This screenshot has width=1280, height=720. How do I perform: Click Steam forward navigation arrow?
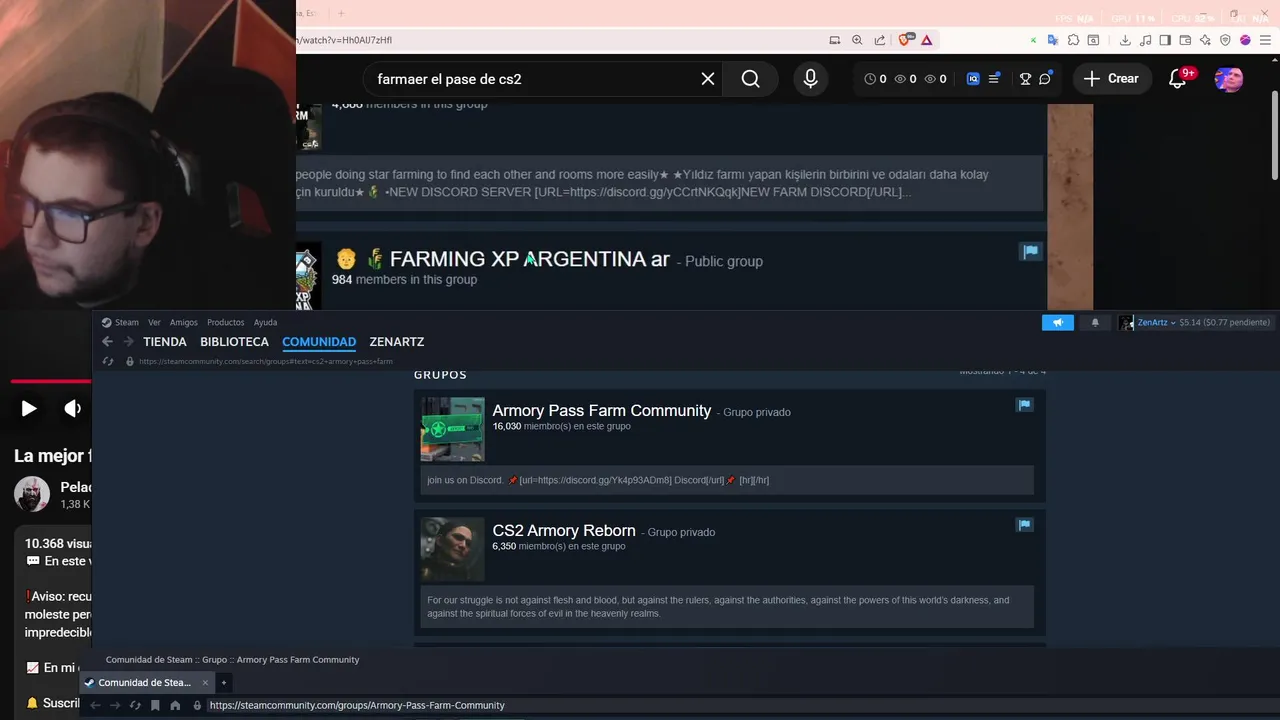click(x=128, y=342)
